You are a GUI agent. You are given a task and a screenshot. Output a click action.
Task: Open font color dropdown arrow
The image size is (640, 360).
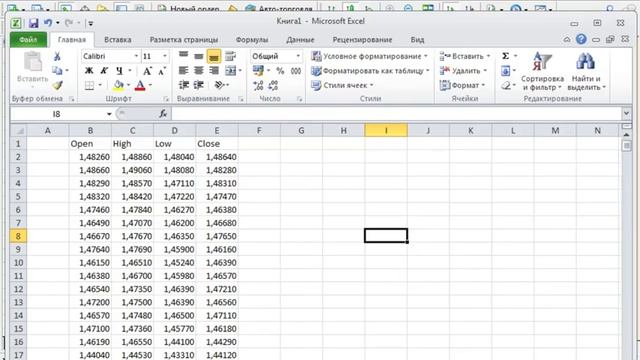[150, 85]
